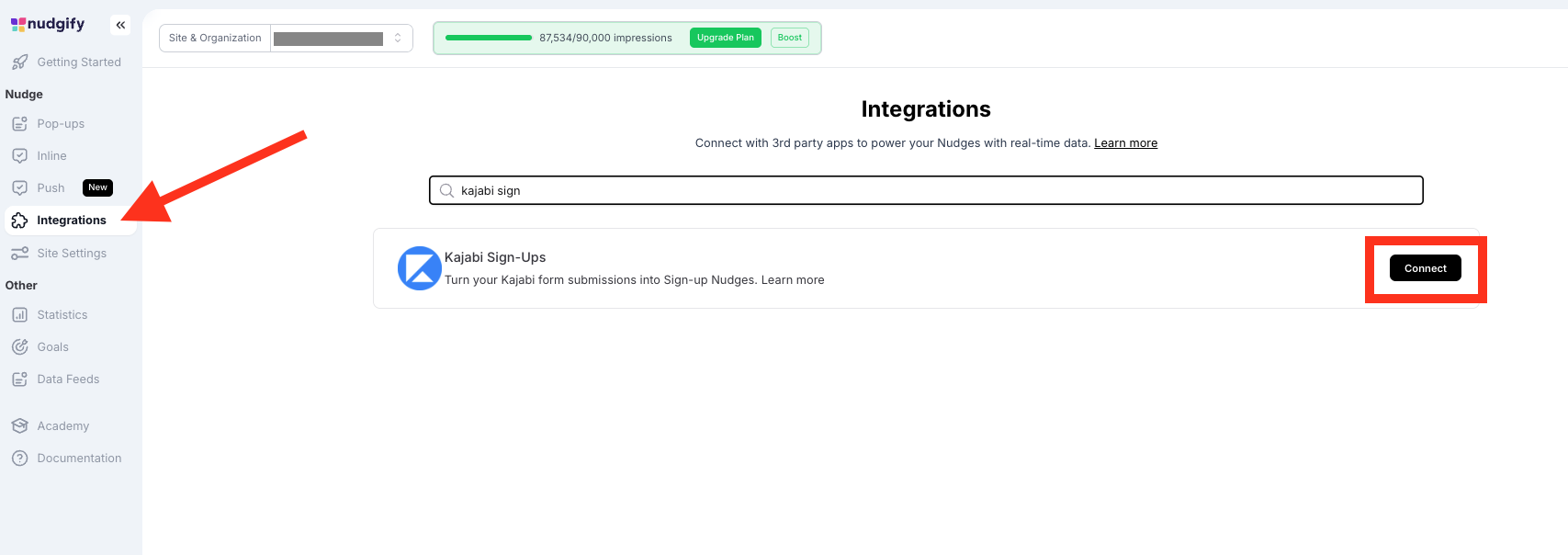Click the Site Settings sliders icon
The width and height of the screenshot is (1568, 555).
(19, 254)
